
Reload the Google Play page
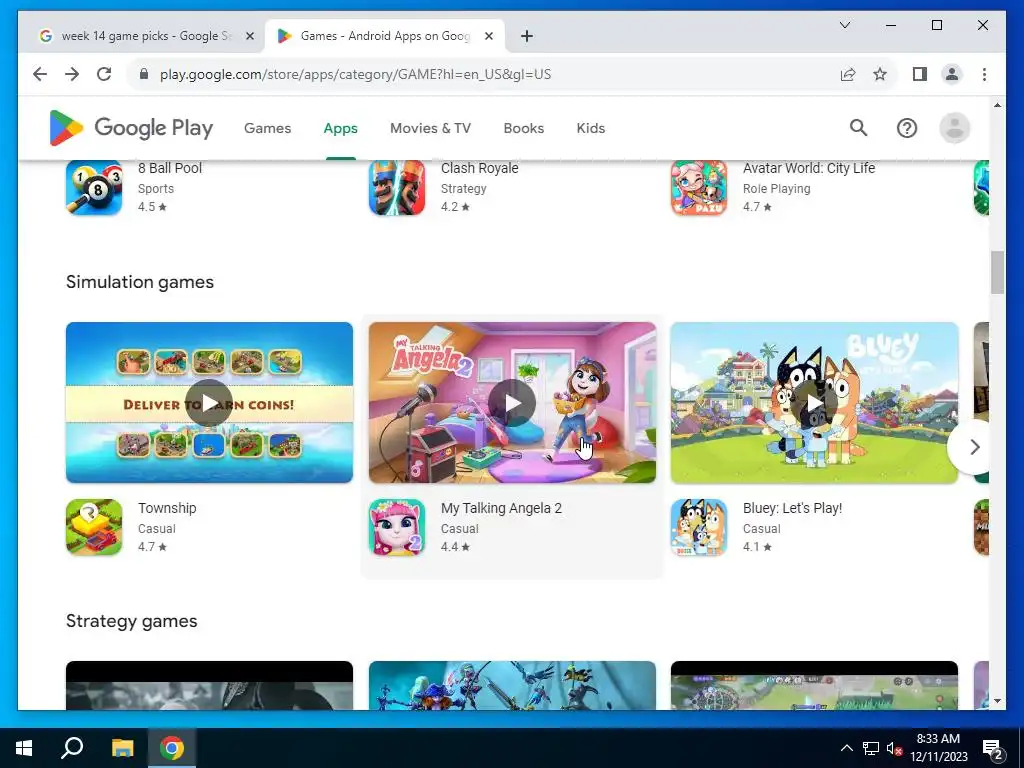point(104,74)
